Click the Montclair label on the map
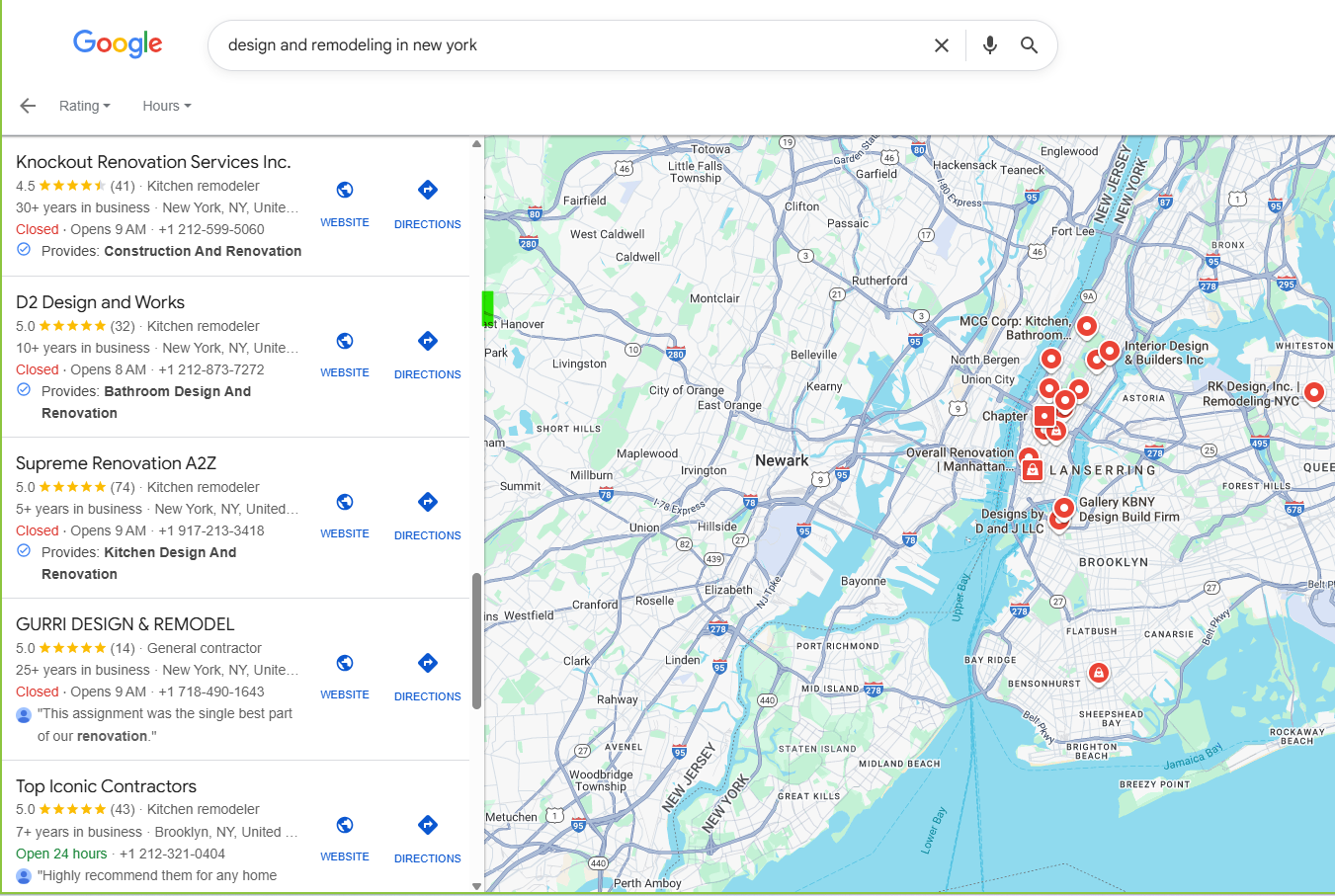 pyautogui.click(x=714, y=298)
